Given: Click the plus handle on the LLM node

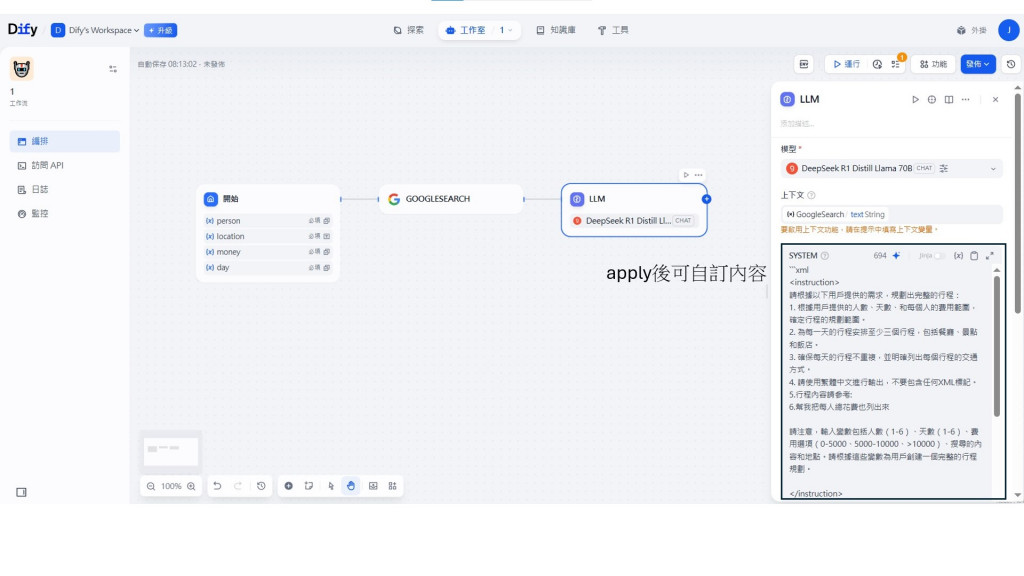Looking at the screenshot, I should tap(707, 199).
